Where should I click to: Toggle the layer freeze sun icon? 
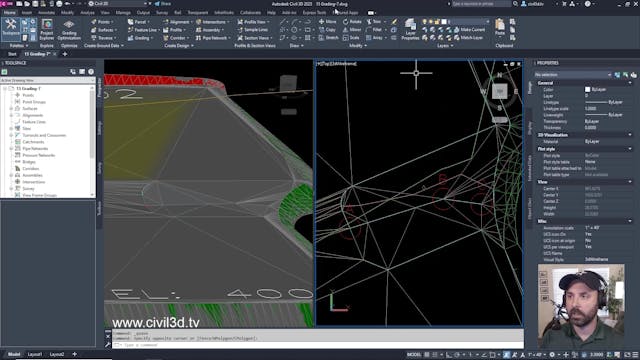tap(431, 22)
